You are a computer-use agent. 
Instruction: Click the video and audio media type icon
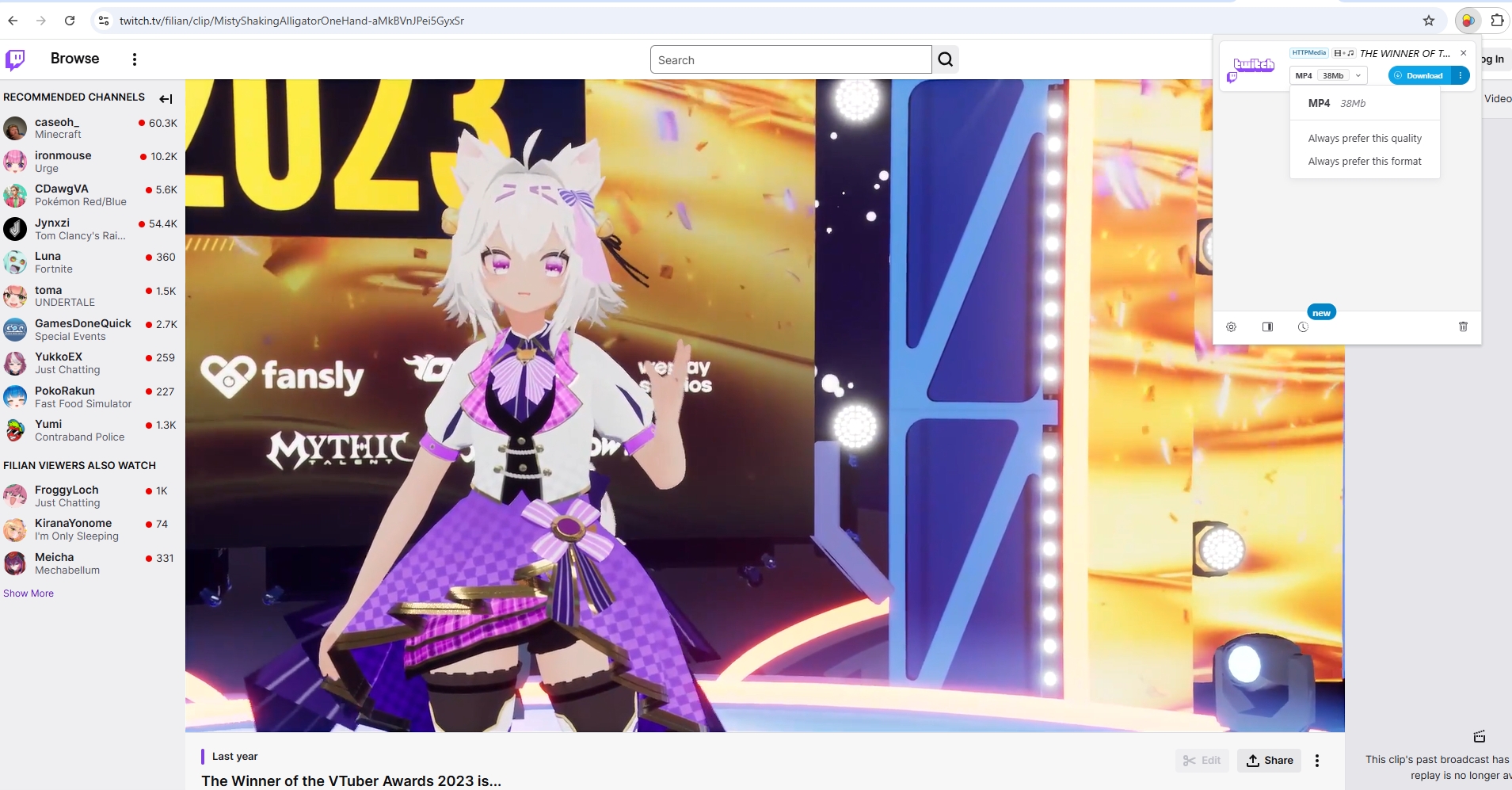[1343, 53]
